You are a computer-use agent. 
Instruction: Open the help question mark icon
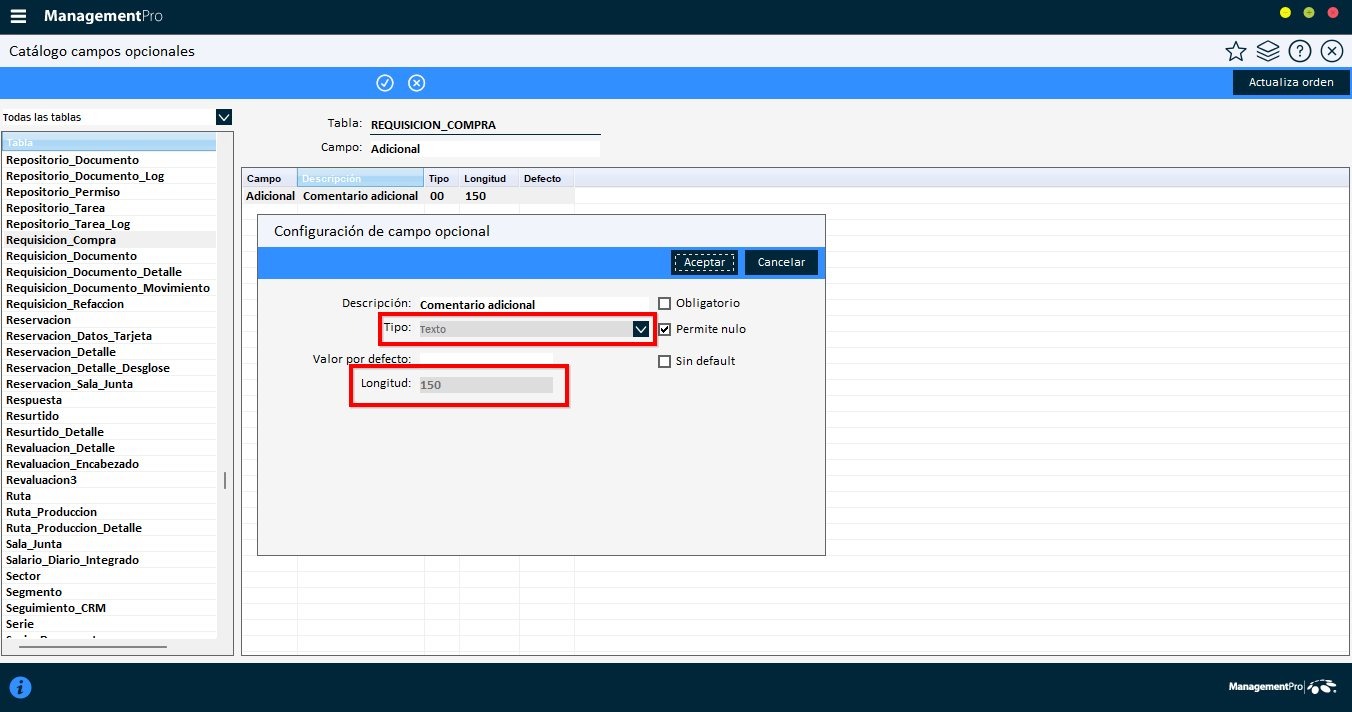[1300, 52]
